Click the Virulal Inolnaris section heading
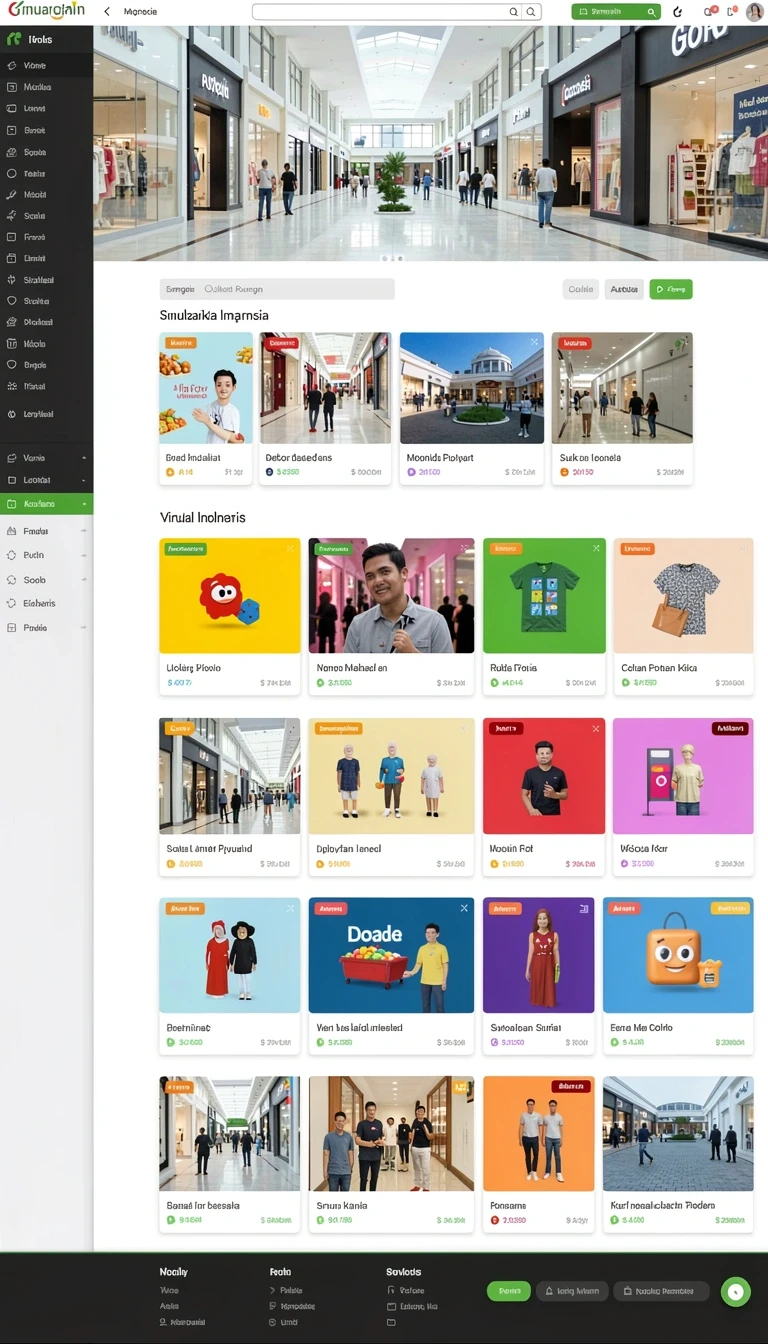Viewport: 768px width, 1344px height. point(203,518)
